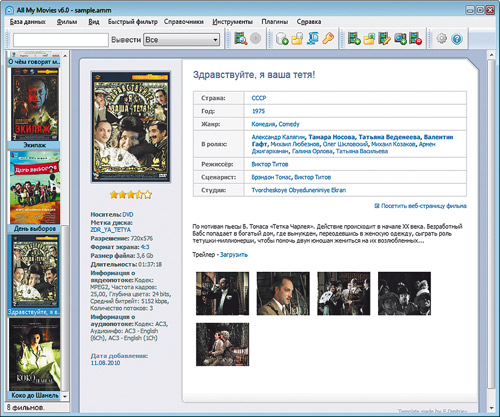This screenshot has height=417, width=500.
Task: Click the key password protection icon
Action: coord(328,39)
